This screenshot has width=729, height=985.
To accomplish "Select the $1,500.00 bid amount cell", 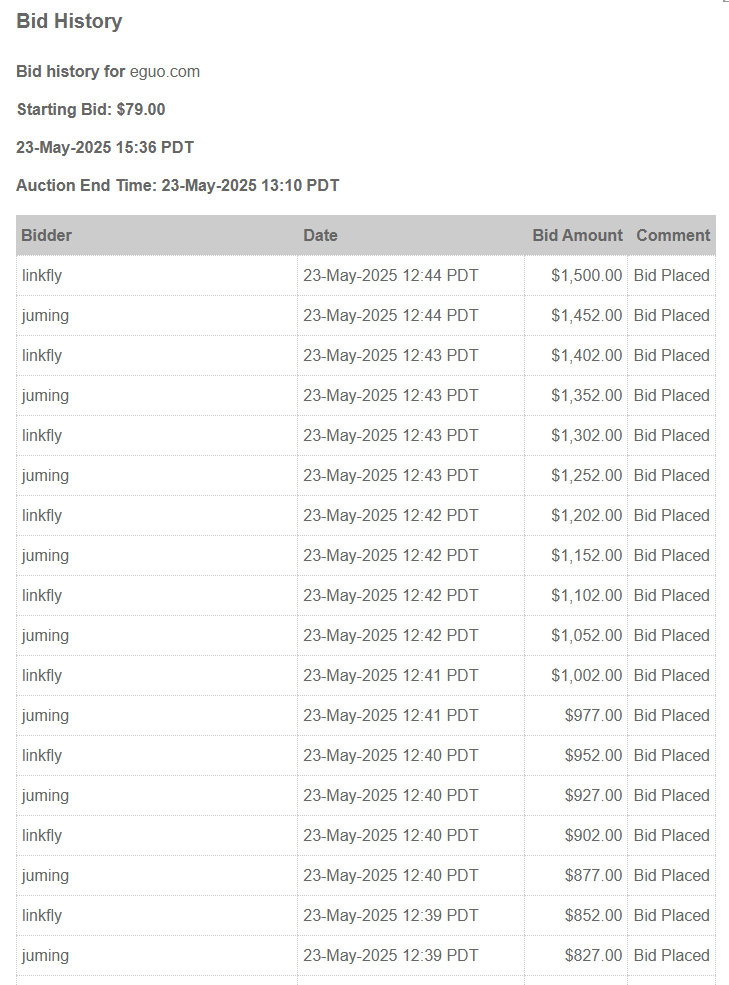I will pos(586,276).
